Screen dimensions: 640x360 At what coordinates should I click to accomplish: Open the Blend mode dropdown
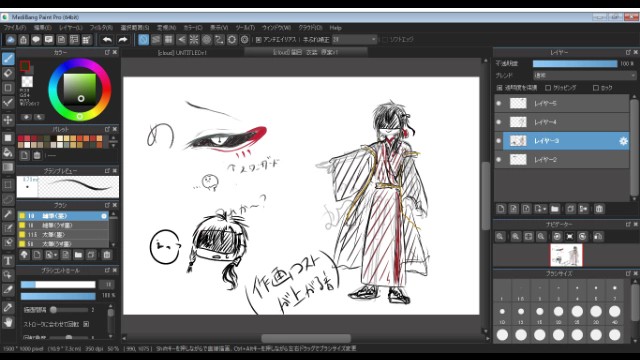click(584, 76)
